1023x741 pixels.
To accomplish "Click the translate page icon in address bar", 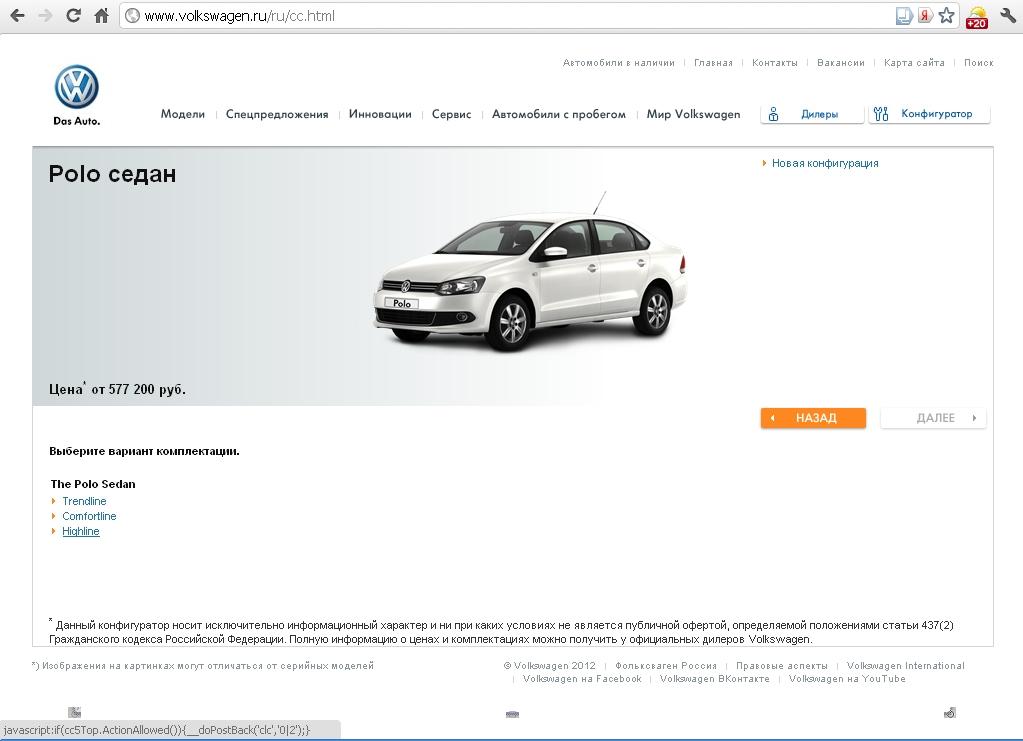I will point(903,16).
